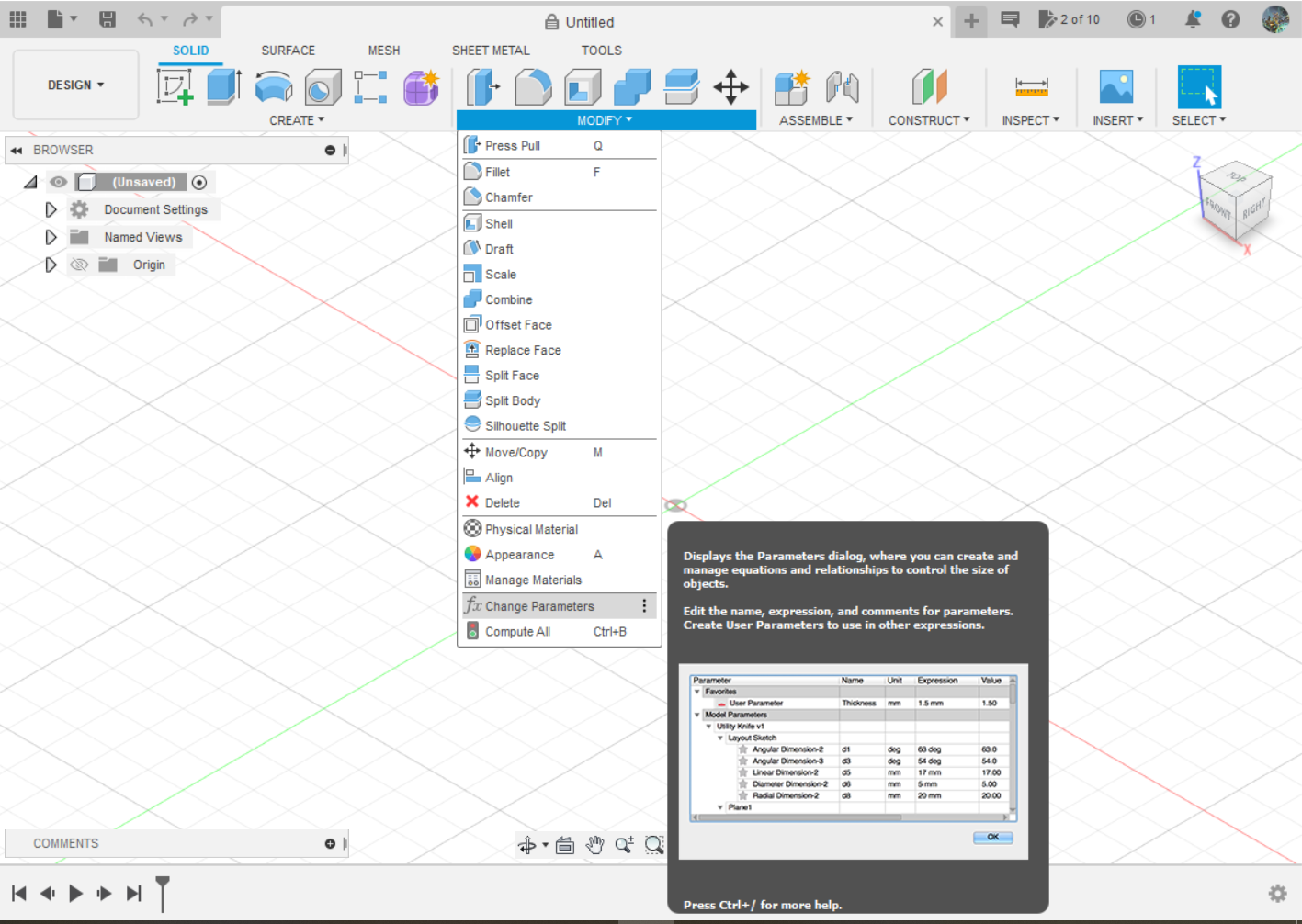Choose Compute All menu entry
This screenshot has height=924, width=1302.
tap(559, 632)
